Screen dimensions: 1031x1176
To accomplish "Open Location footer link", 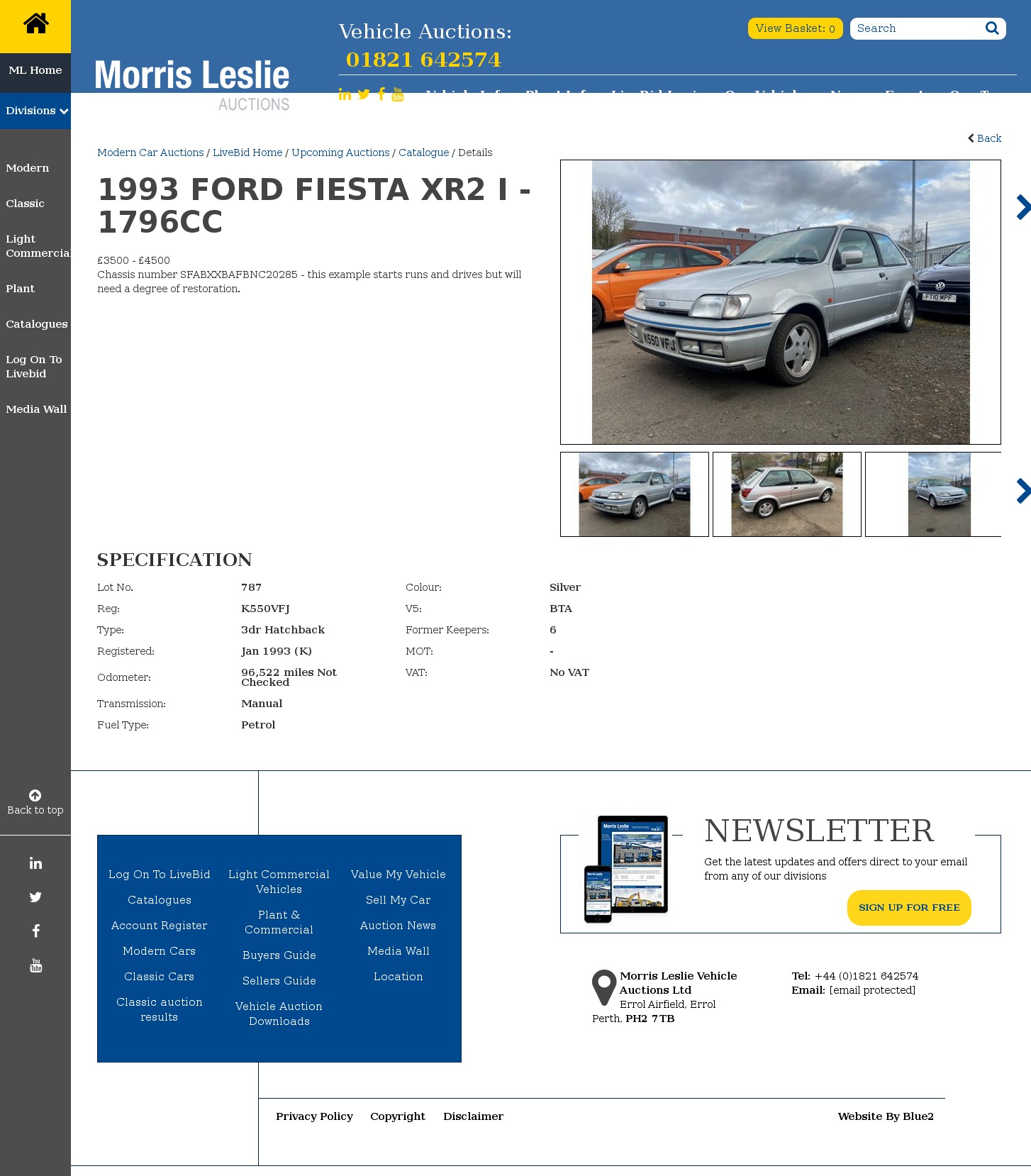I will point(399,977).
